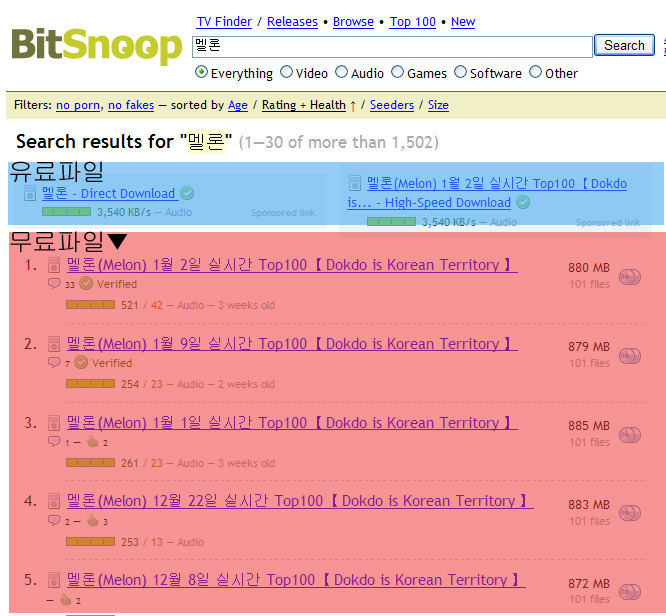Viewport: 666px width, 616px height.
Task: Open result 2 Melon 1월 9일 Top100
Action: point(292,344)
